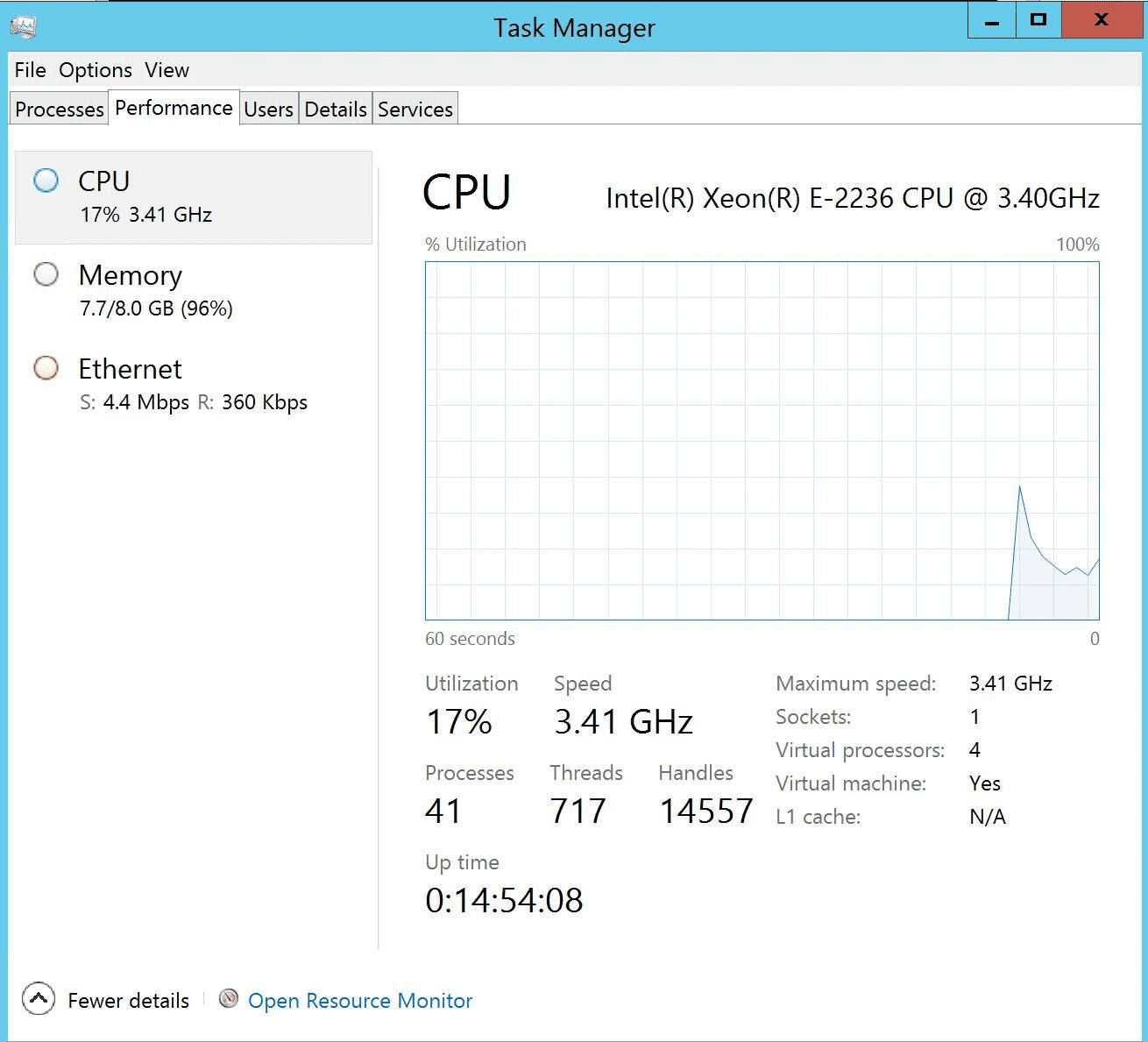Open Resource Monitor link
The width and height of the screenshot is (1148, 1042).
pyautogui.click(x=360, y=1001)
